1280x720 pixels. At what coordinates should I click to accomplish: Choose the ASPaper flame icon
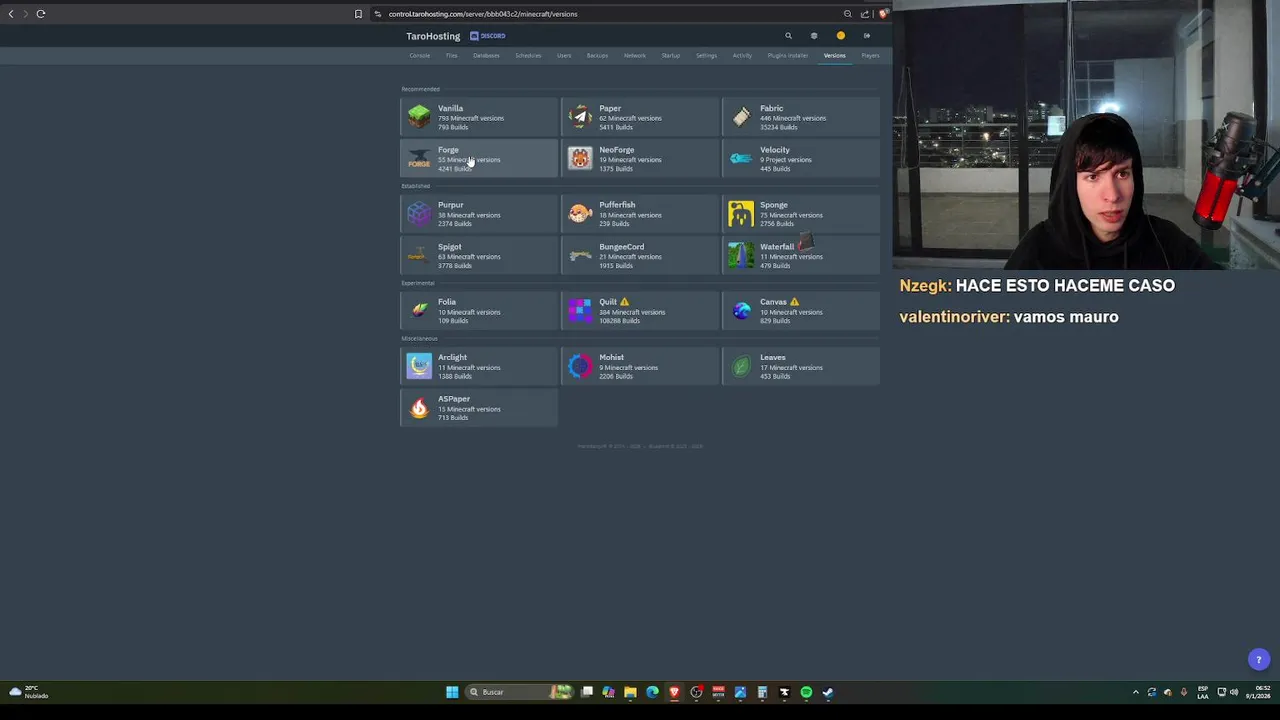419,408
